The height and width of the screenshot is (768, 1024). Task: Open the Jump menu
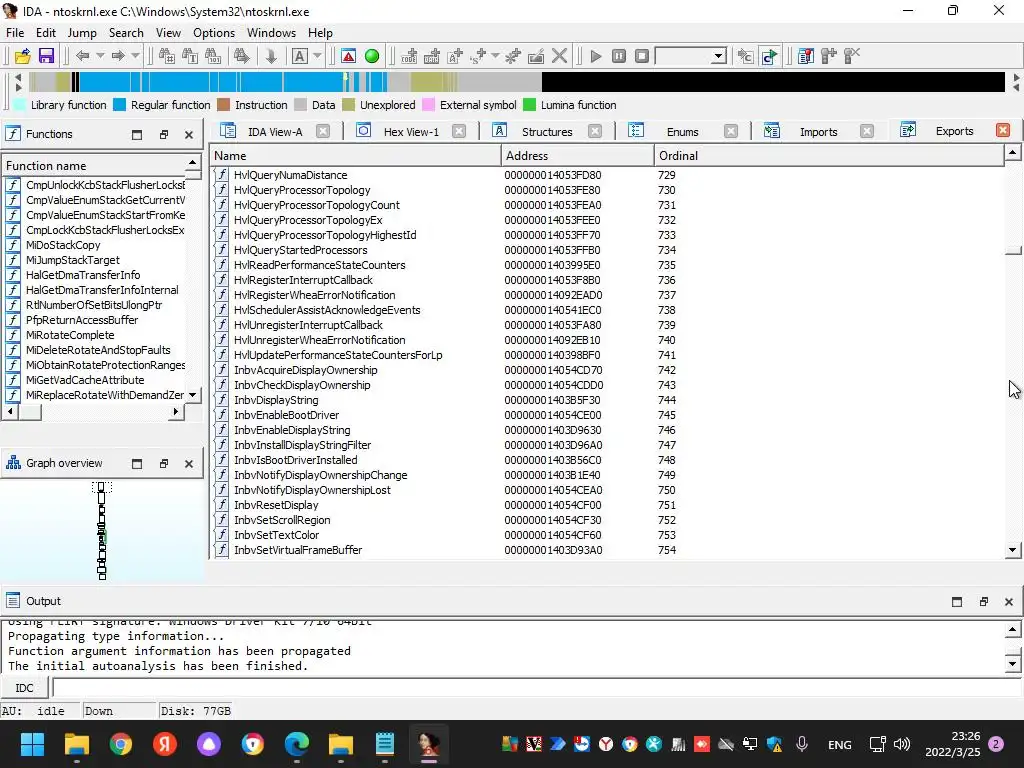point(82,33)
